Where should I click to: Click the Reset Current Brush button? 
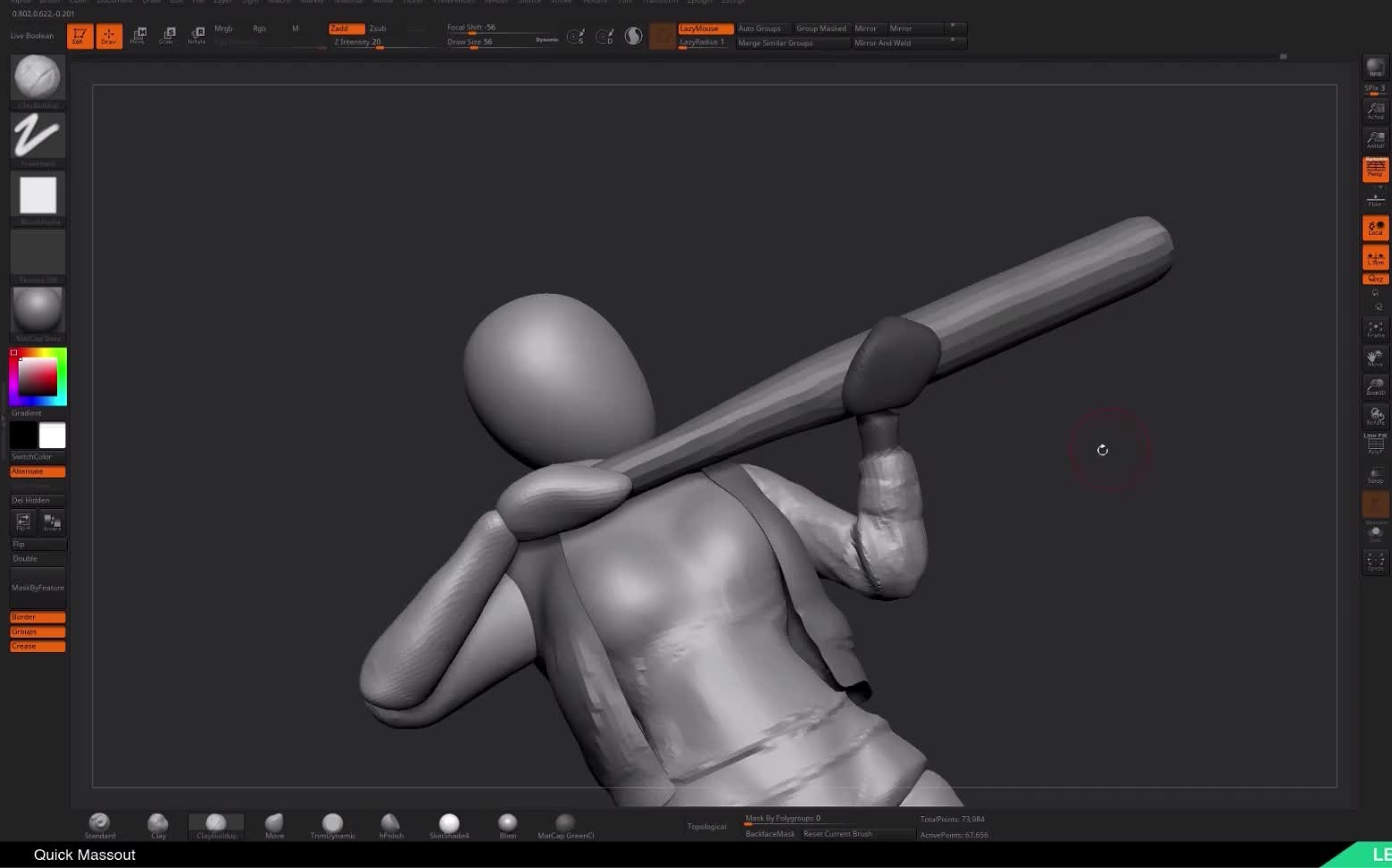(856, 833)
